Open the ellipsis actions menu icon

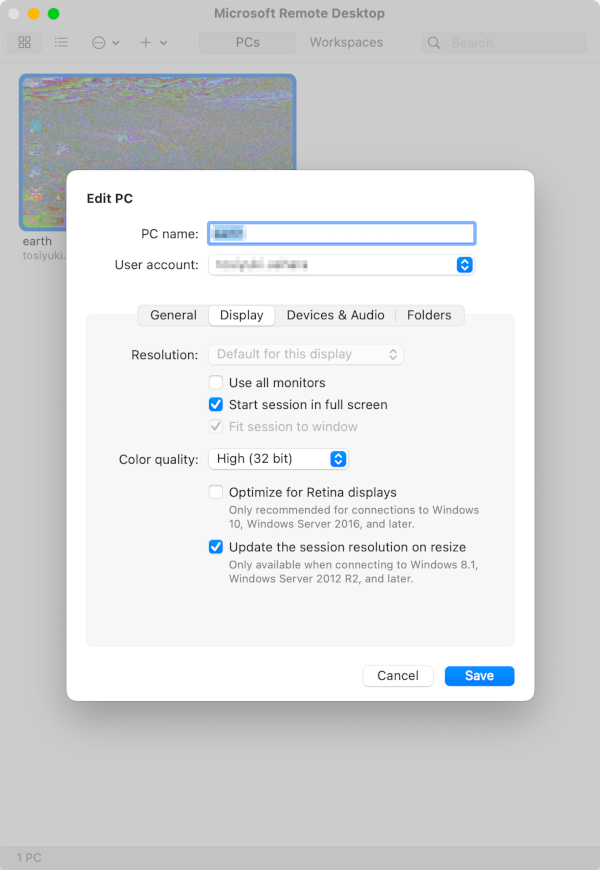click(99, 43)
